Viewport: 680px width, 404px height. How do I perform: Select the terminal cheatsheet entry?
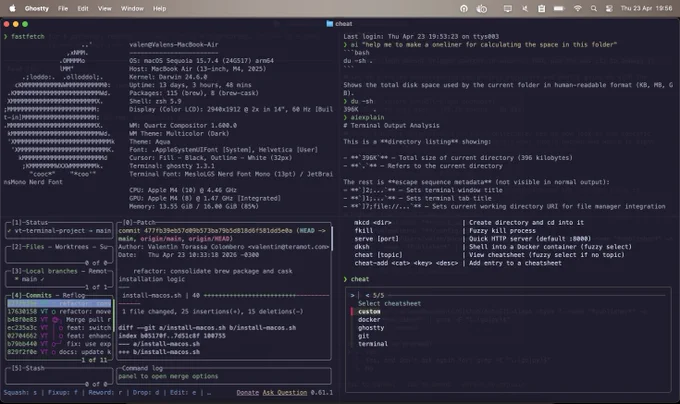point(373,344)
